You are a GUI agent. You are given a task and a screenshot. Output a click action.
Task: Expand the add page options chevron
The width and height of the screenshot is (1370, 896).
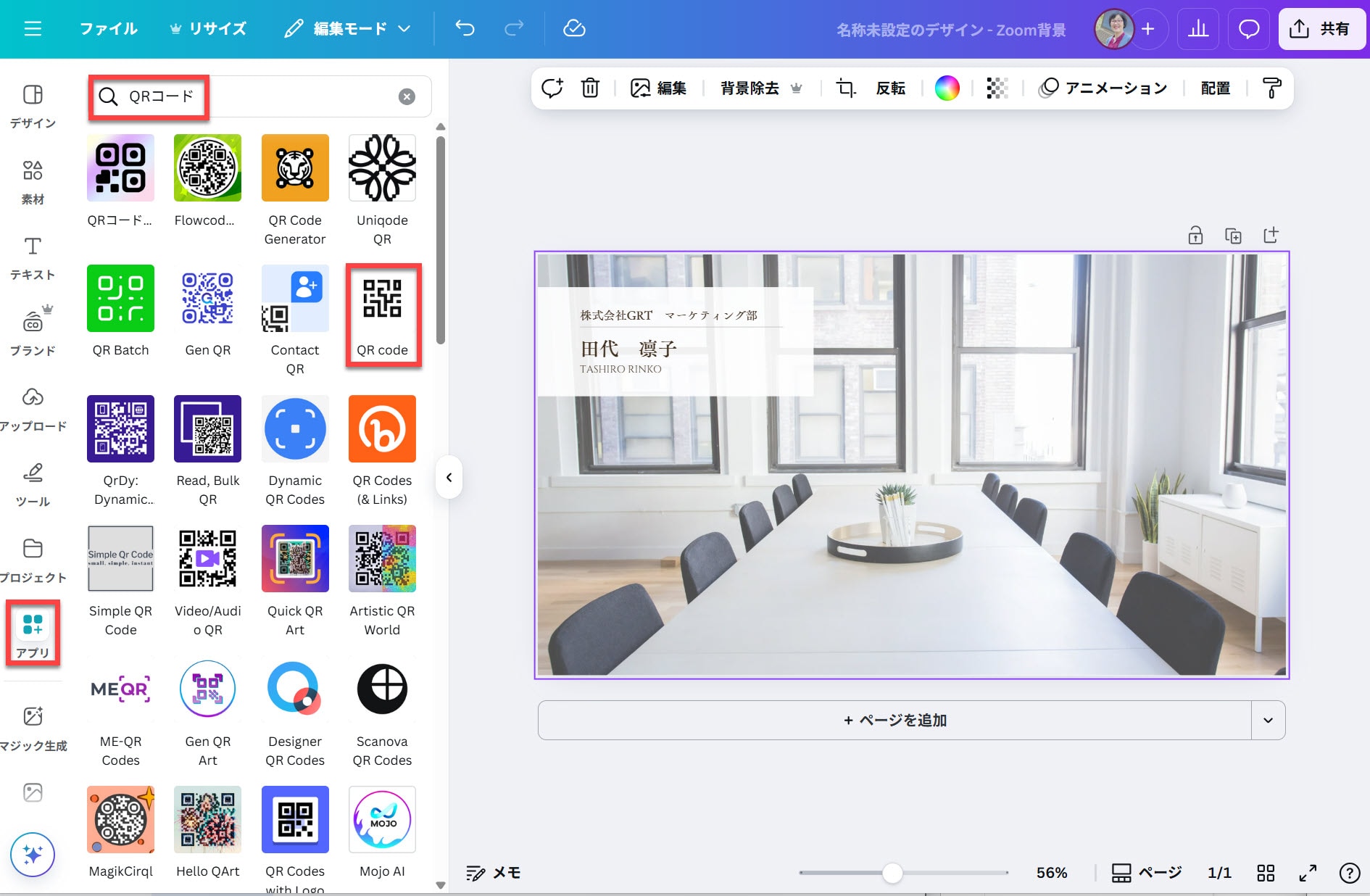tap(1268, 720)
